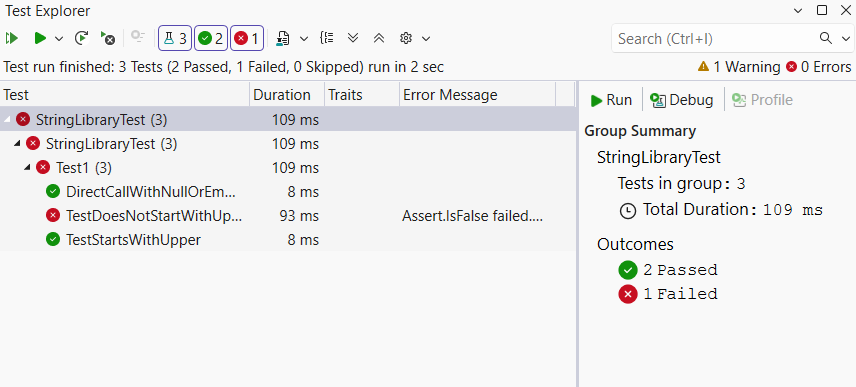
Task: Click the Group Summary heading
Action: [640, 131]
